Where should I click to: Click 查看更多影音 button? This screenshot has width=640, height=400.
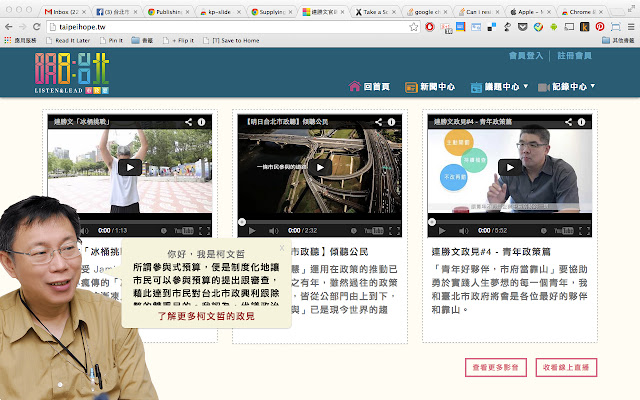496,367
